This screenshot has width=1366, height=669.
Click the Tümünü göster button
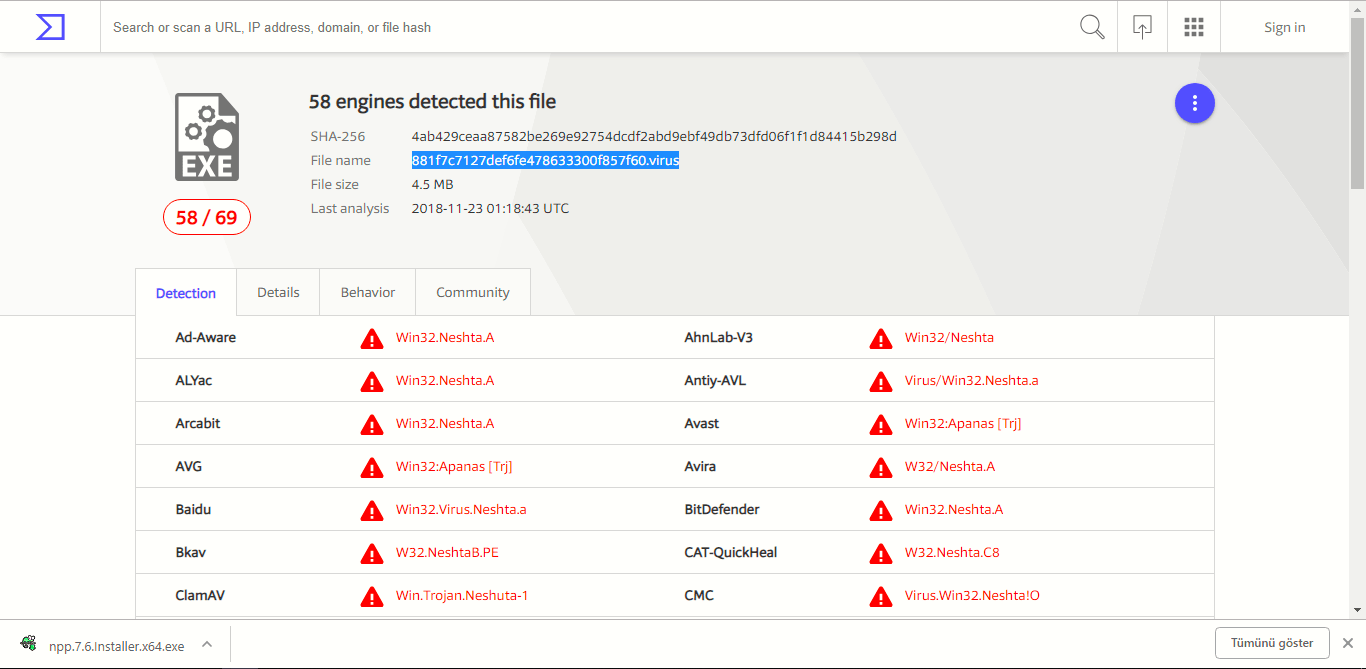click(1272, 643)
